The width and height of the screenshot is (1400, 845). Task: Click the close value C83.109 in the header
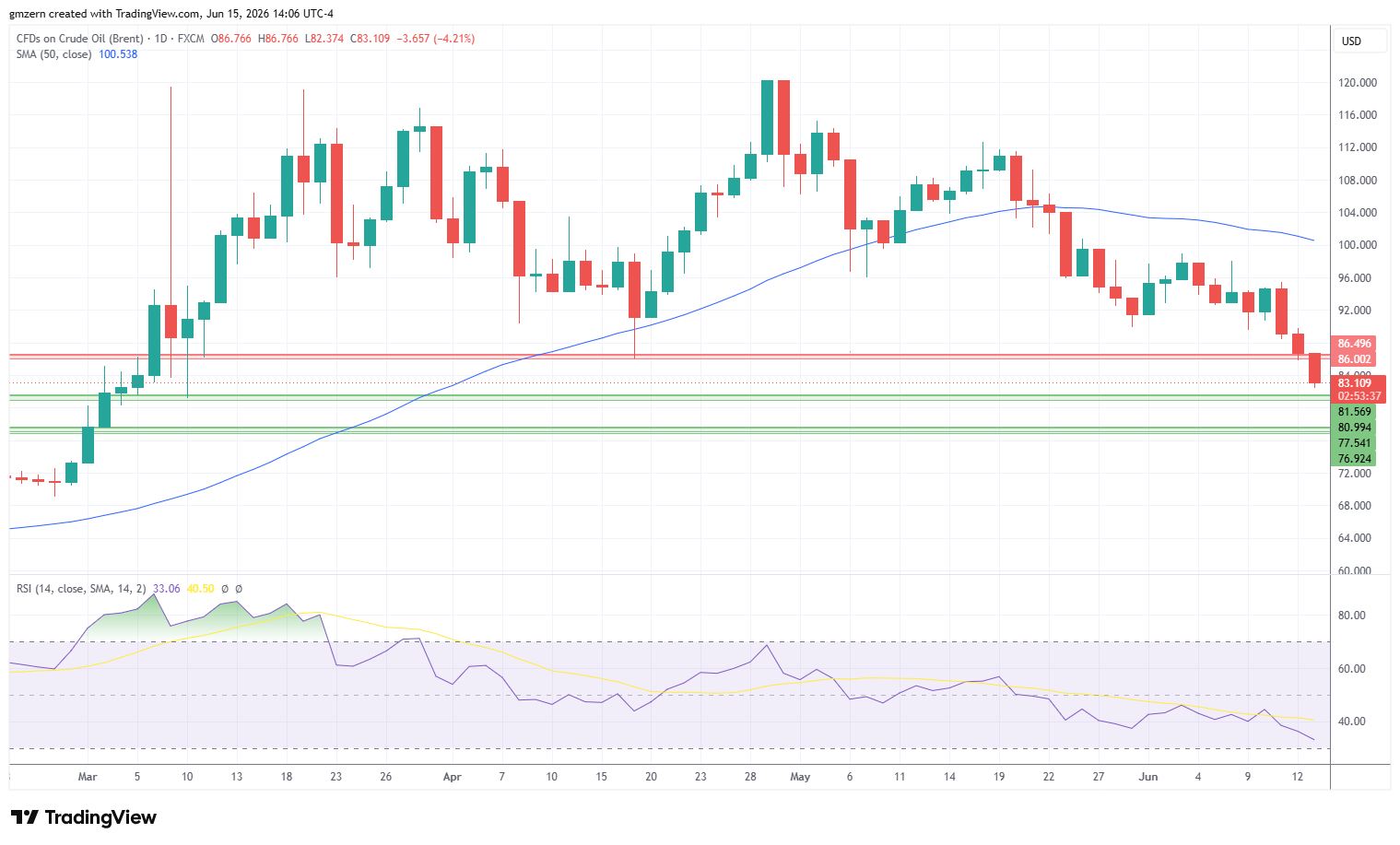tap(371, 39)
